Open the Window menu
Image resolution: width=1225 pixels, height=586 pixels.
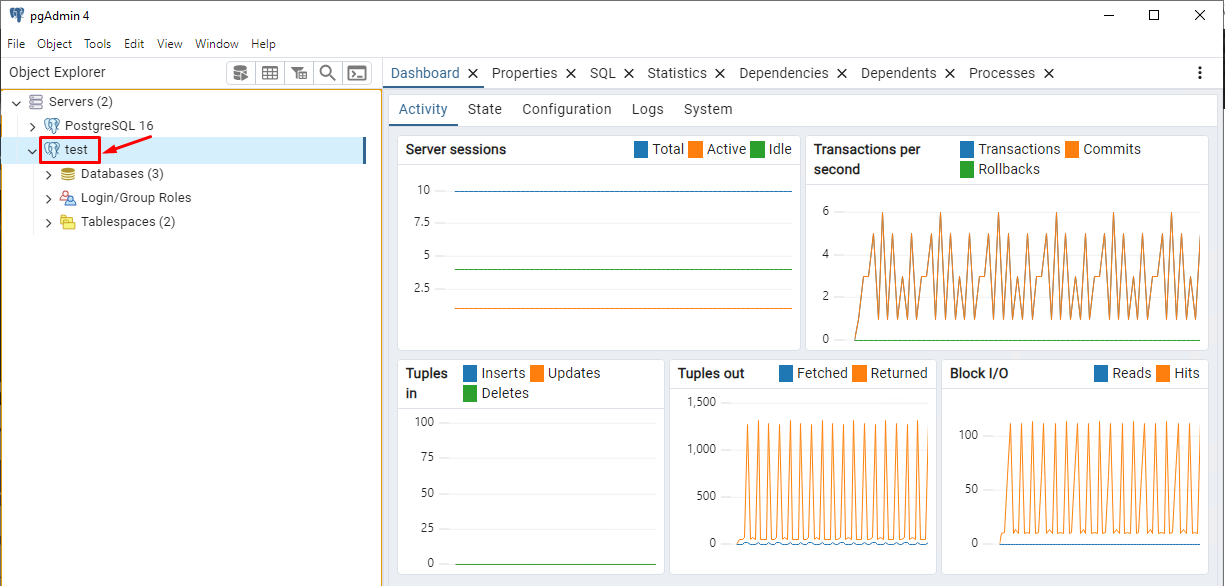pos(217,44)
